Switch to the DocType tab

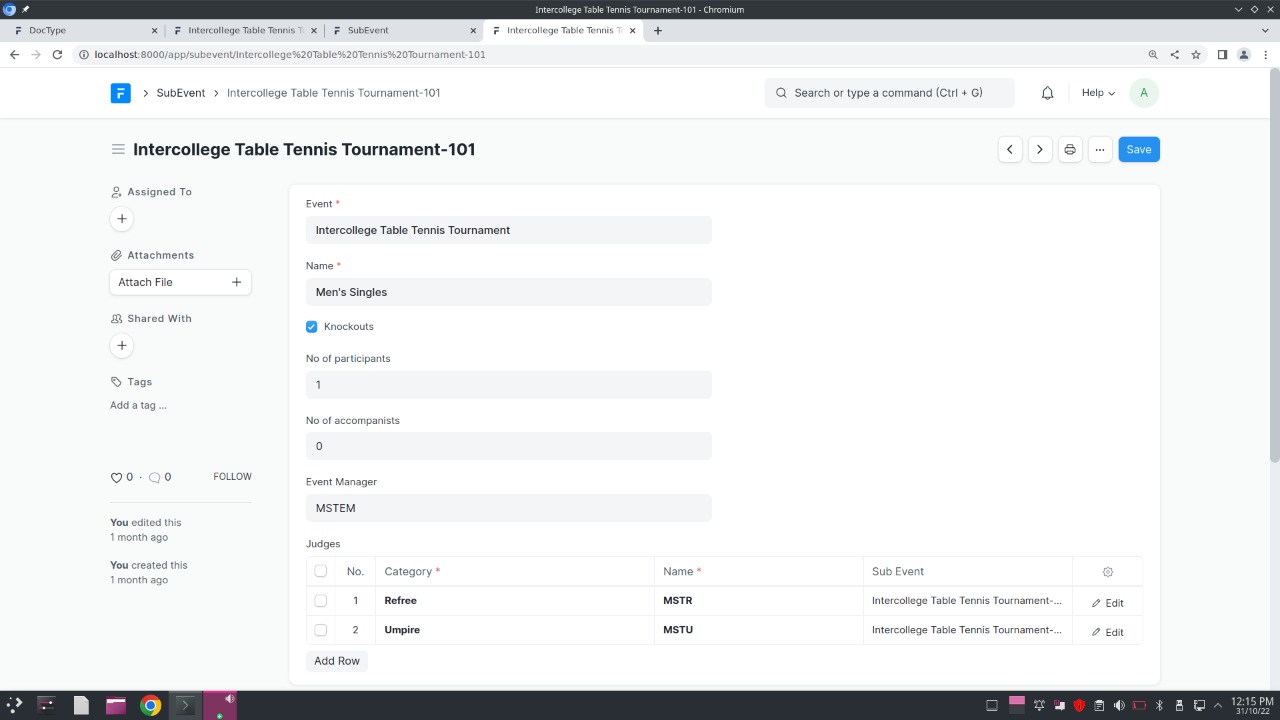pos(84,30)
